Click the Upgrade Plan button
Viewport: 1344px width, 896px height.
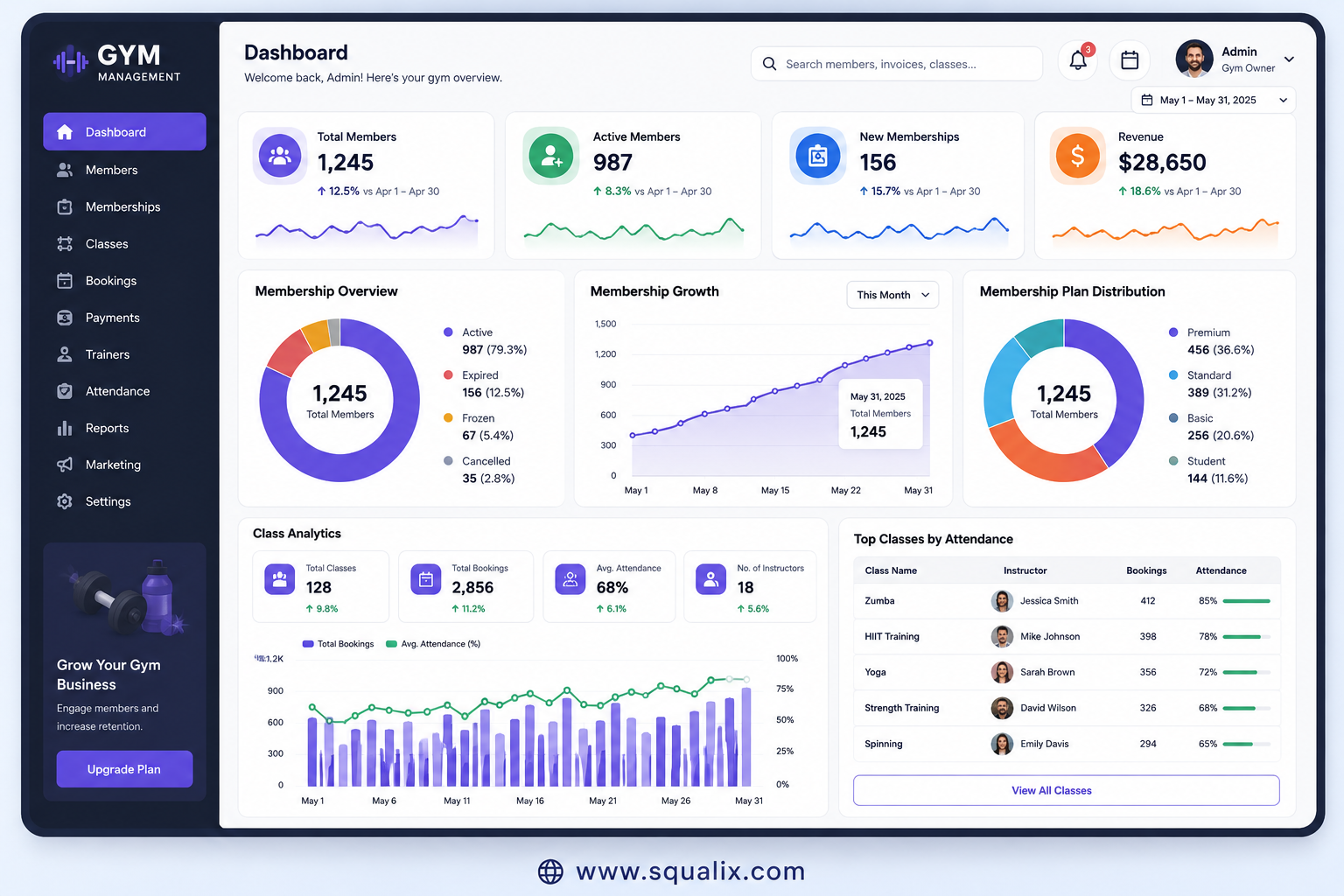pos(124,769)
